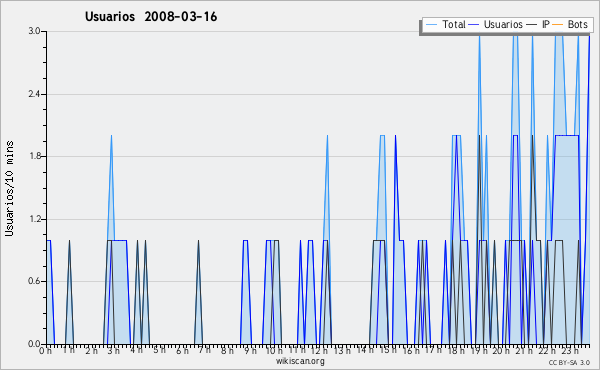The height and width of the screenshot is (370, 600).
Task: Click the '23 h' x-axis label
Action: 570,350
